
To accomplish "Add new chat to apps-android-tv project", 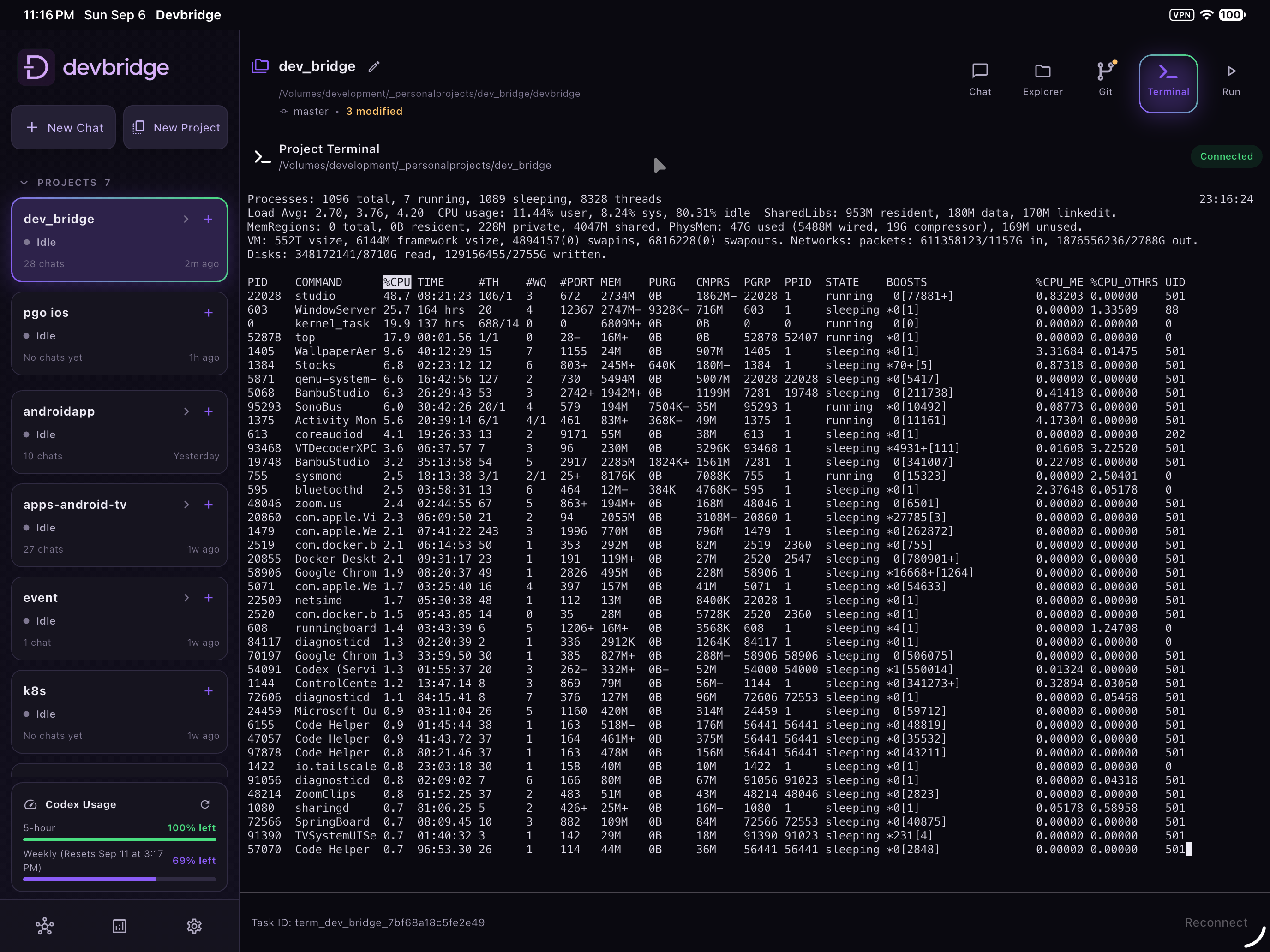I will 209,505.
